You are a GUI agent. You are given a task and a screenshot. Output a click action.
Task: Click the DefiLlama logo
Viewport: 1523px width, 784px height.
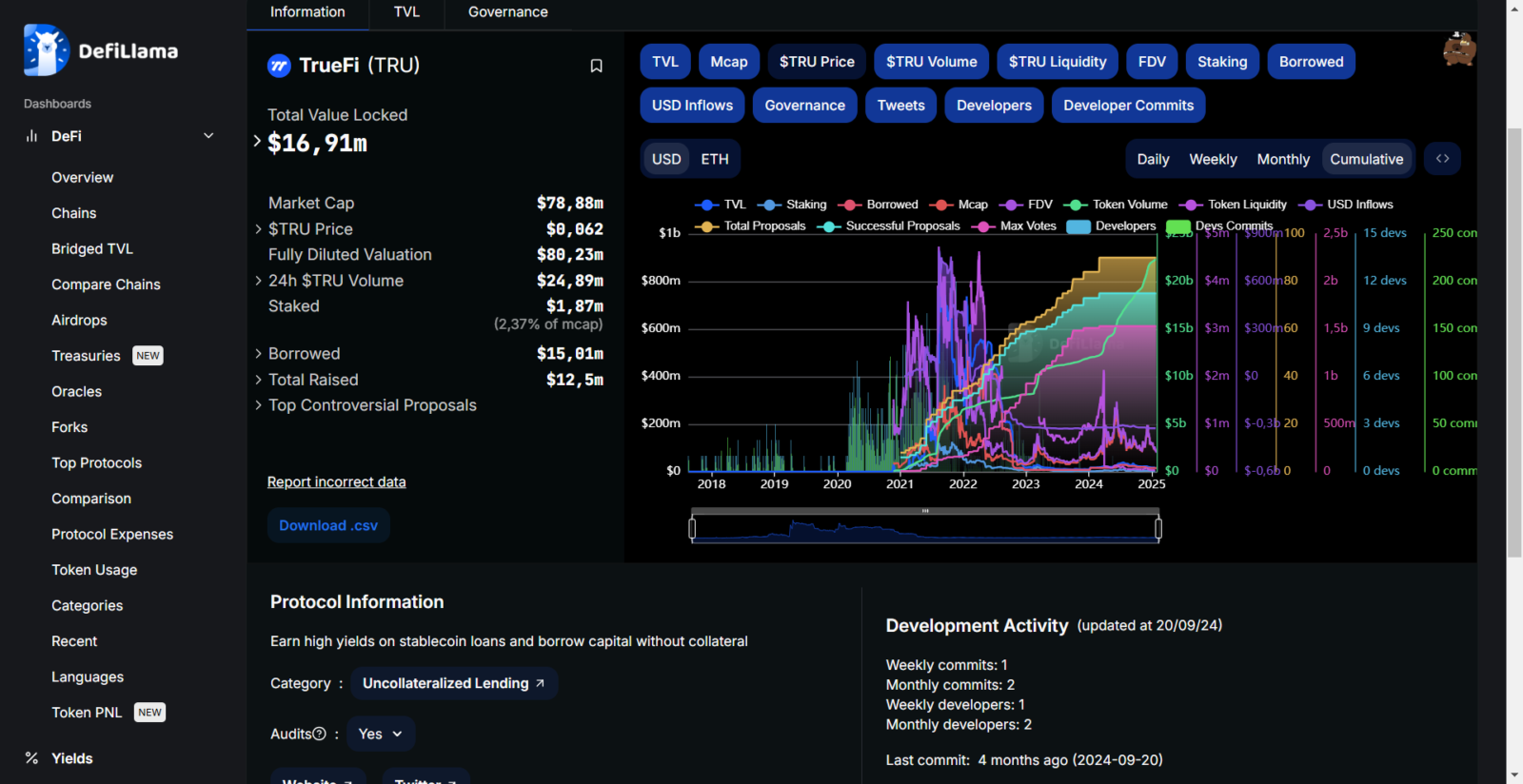101,50
